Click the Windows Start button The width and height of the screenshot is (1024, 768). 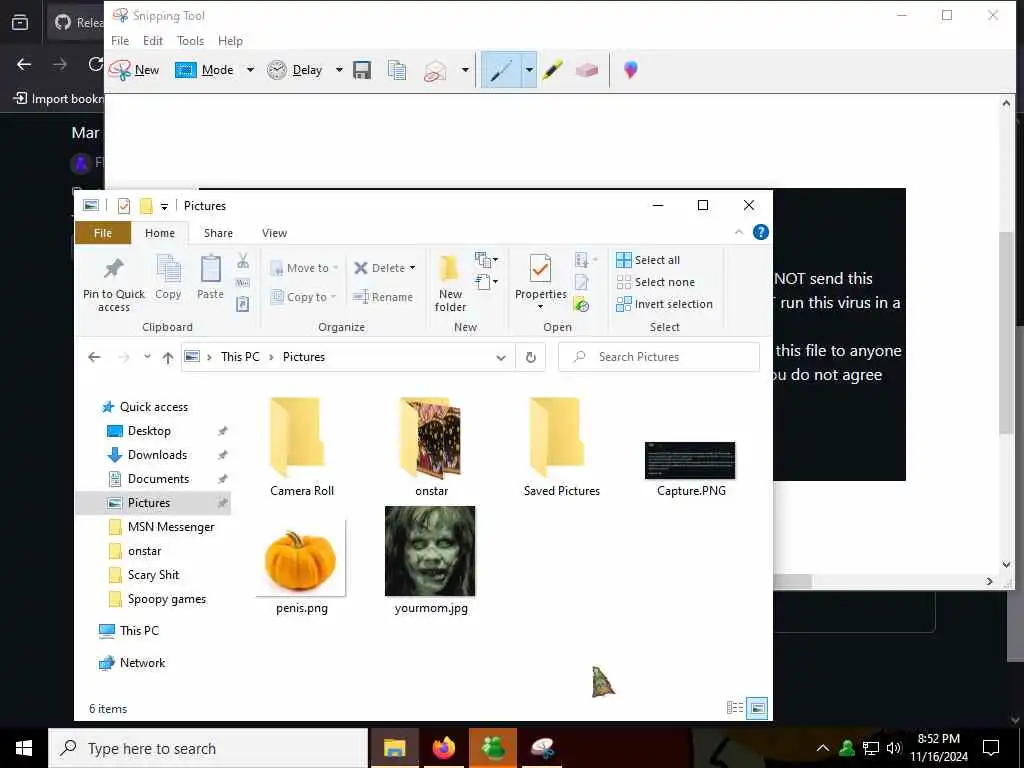[x=24, y=748]
